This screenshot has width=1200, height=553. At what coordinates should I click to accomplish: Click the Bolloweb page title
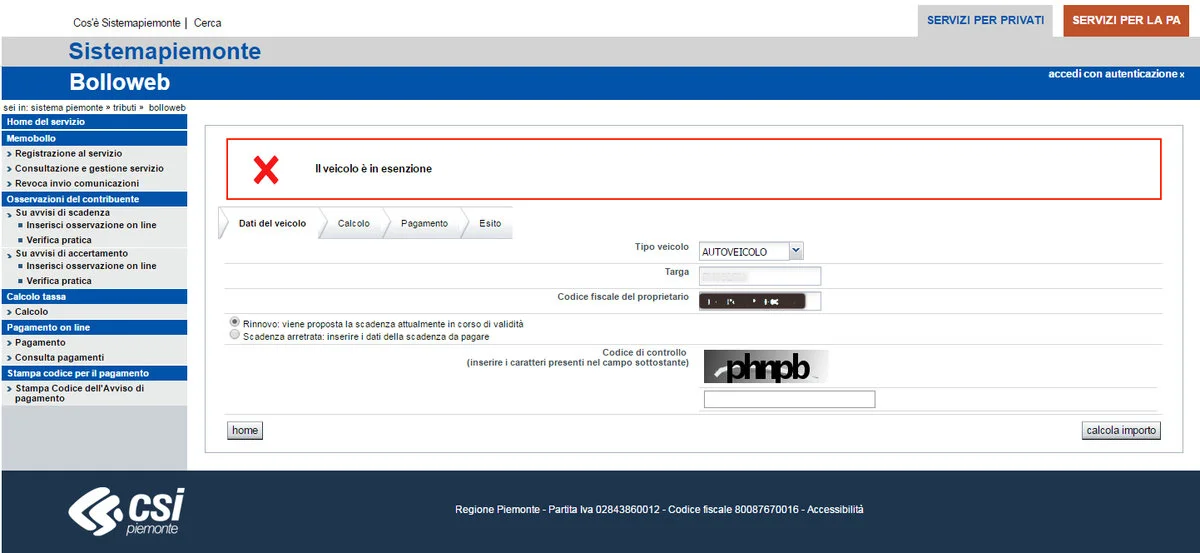point(120,83)
